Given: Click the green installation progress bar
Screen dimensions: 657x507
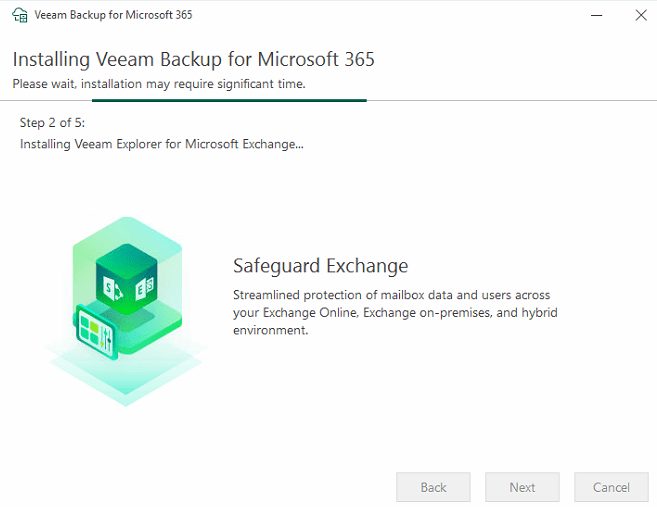Looking at the screenshot, I should [x=229, y=101].
